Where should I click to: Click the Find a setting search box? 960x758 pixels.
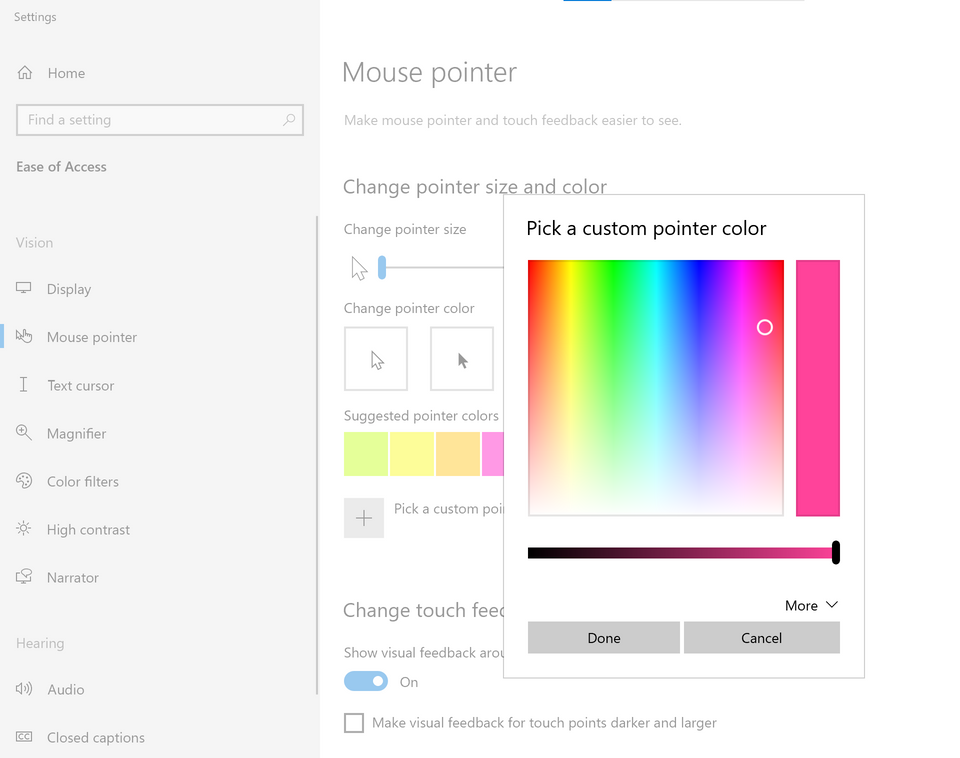[150, 120]
